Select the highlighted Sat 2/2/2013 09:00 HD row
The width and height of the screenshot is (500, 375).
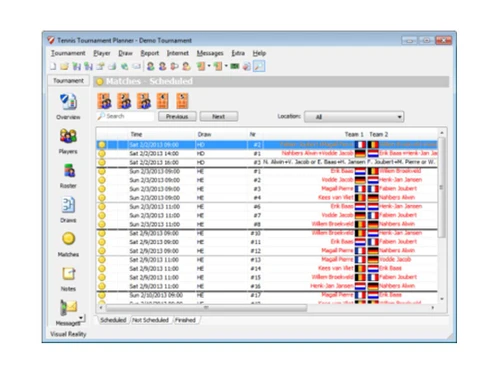267,145
